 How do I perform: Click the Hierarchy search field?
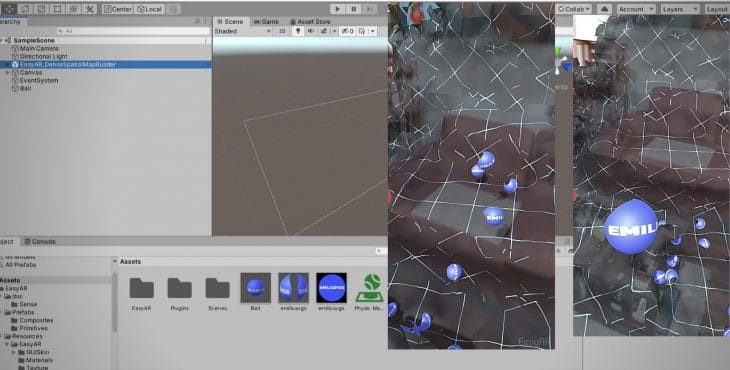(x=133, y=31)
